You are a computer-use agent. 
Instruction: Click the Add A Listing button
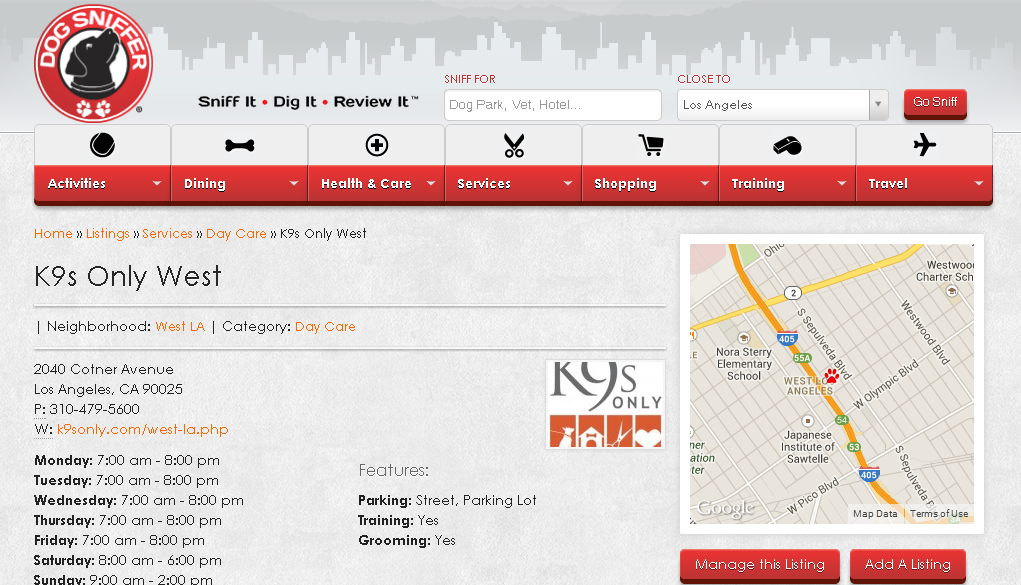[908, 565]
